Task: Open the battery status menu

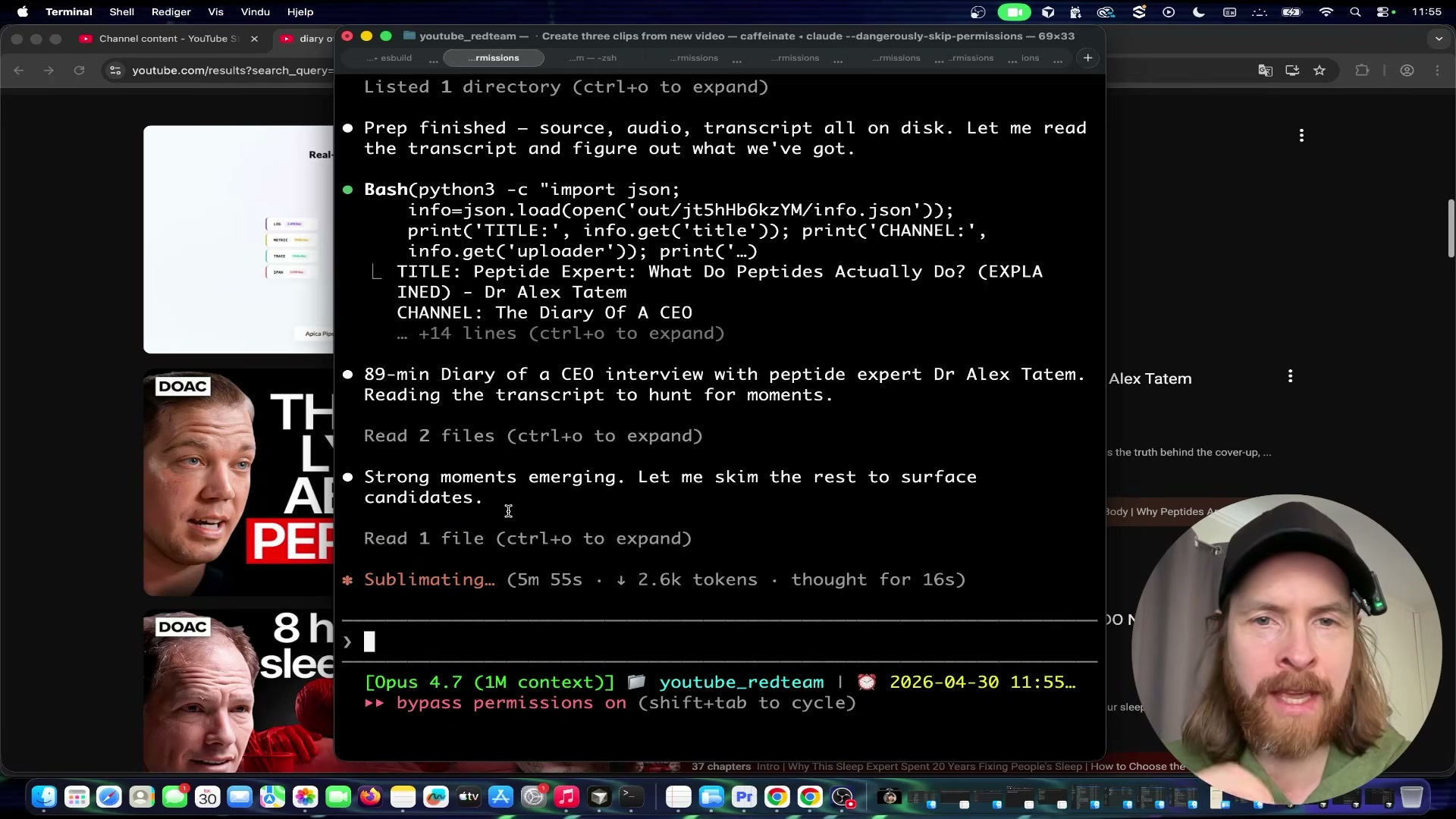Action: [1291, 12]
